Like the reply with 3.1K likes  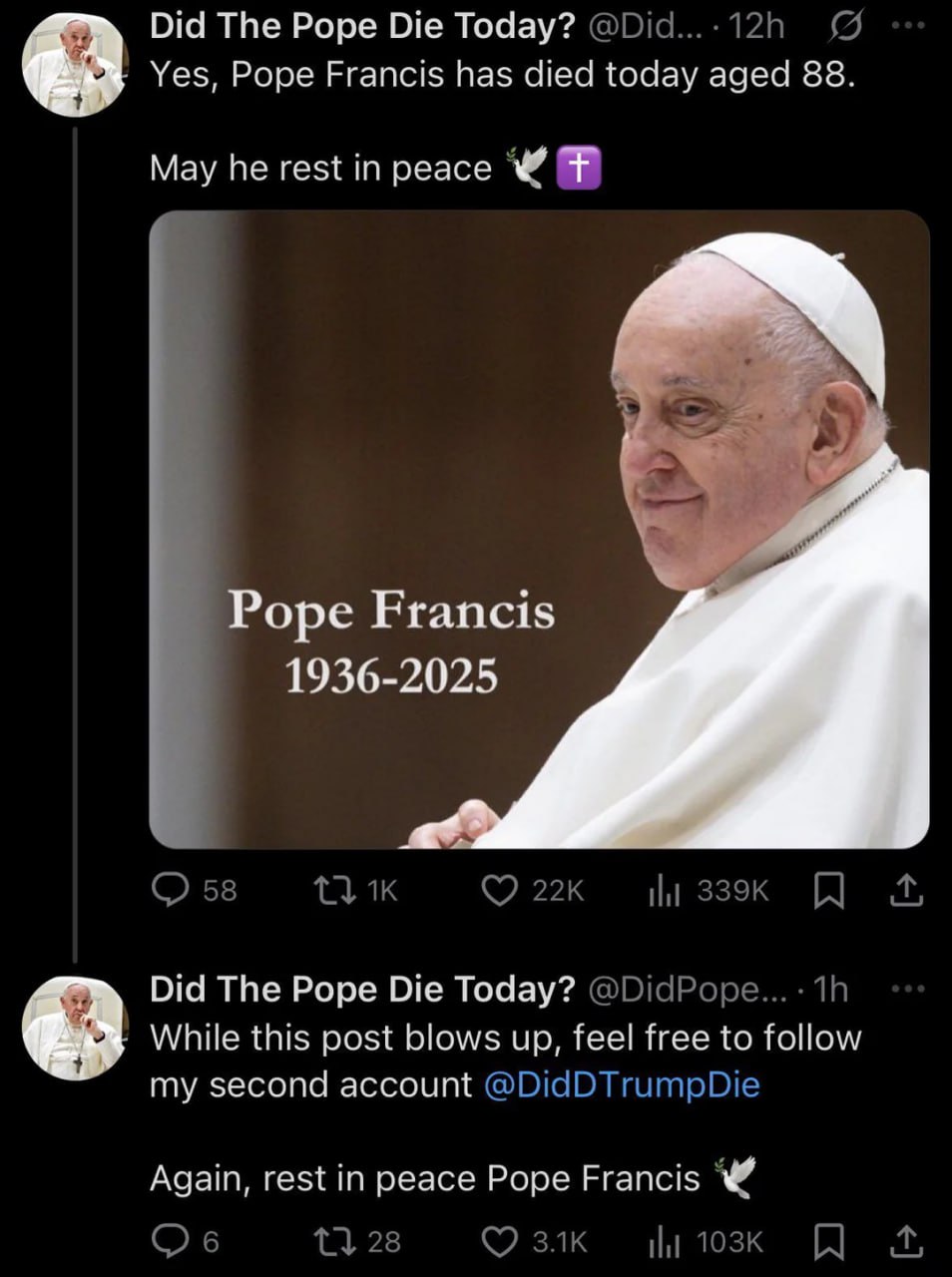coord(498,1241)
